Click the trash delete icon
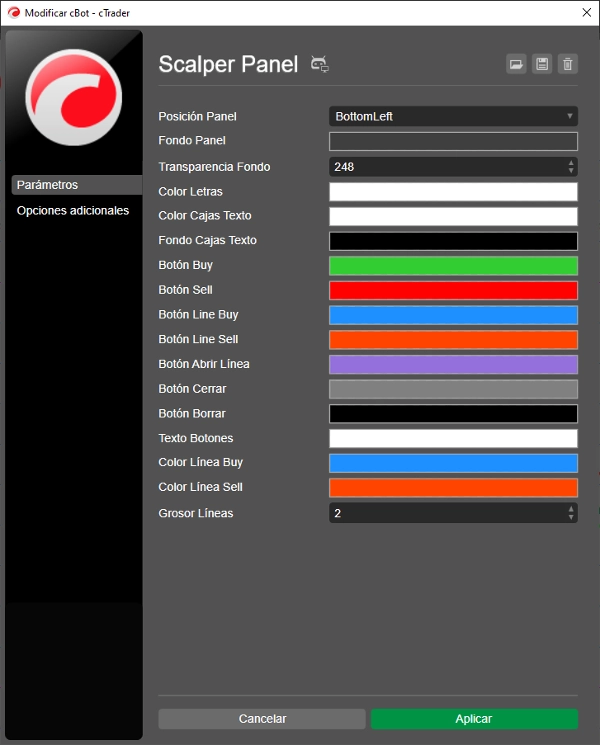 click(x=568, y=64)
